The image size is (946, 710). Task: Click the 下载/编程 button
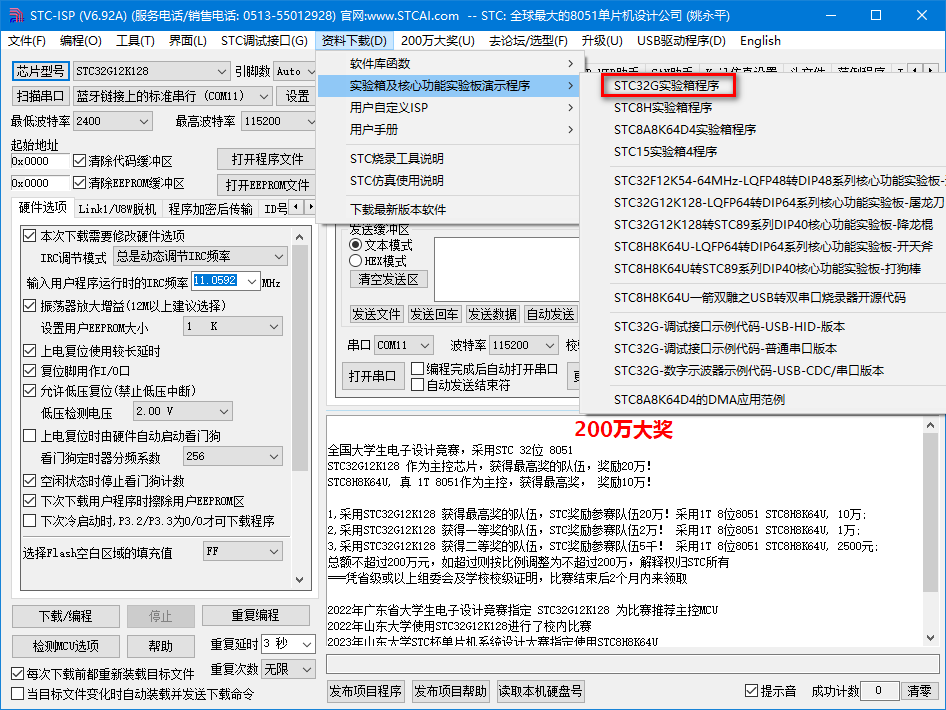tap(66, 616)
